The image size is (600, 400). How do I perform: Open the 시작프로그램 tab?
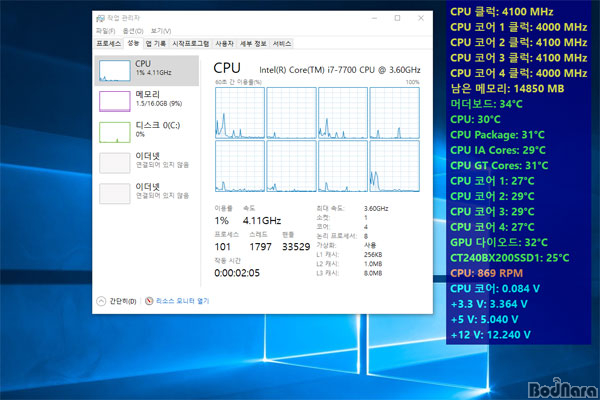[x=191, y=44]
